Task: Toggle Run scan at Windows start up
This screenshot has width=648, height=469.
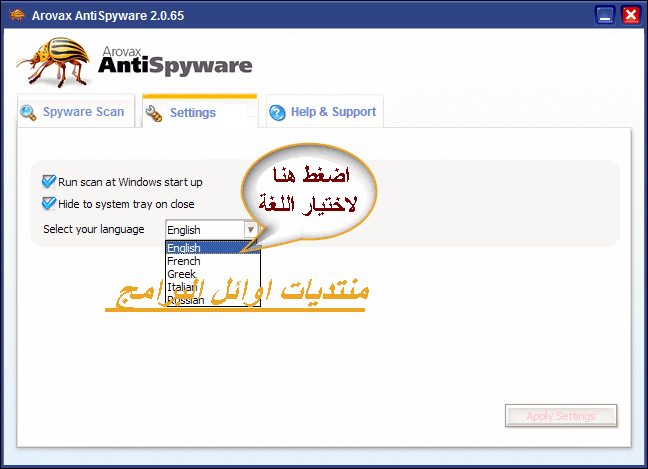Action: [x=49, y=182]
